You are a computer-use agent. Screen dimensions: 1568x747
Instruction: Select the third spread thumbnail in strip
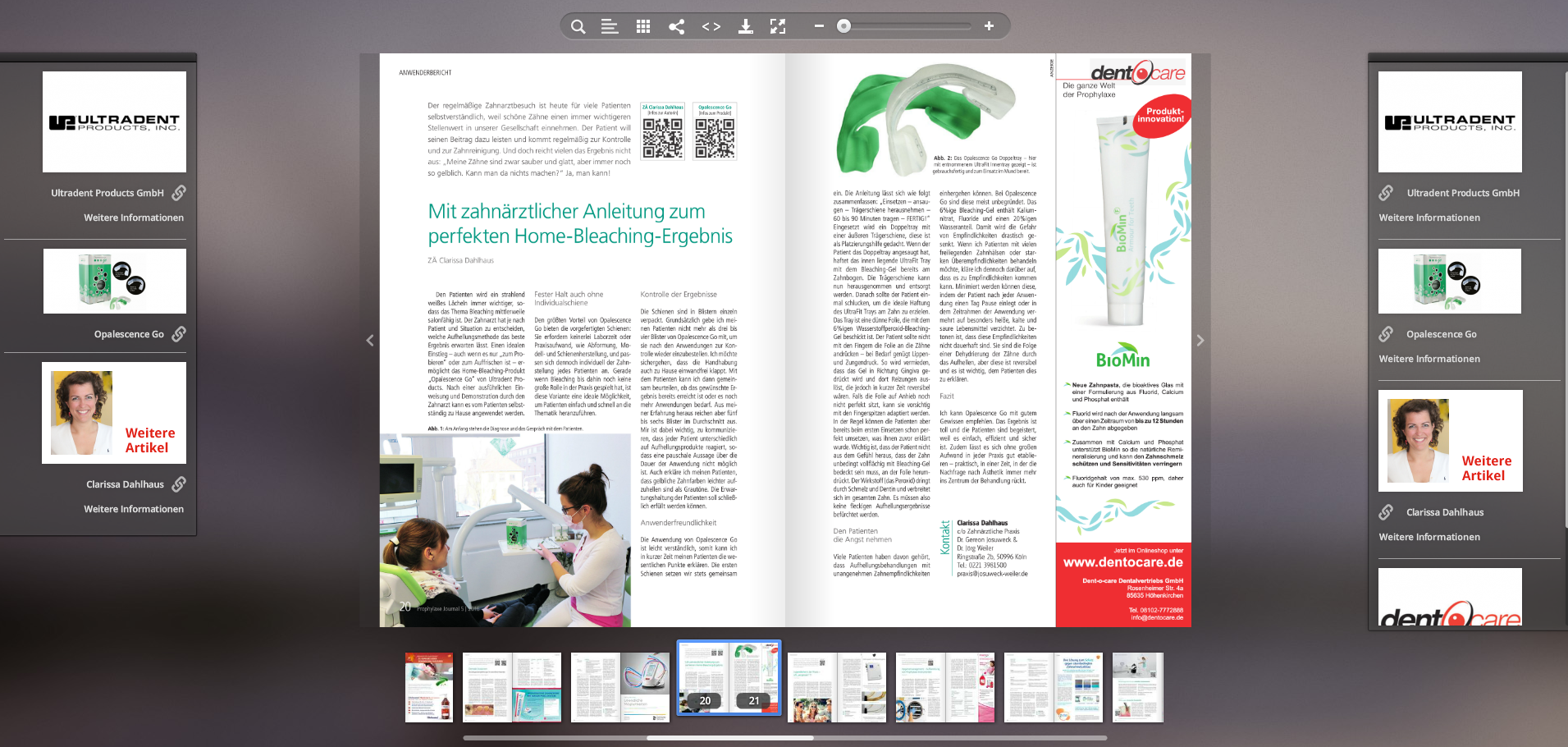pyautogui.click(x=620, y=688)
